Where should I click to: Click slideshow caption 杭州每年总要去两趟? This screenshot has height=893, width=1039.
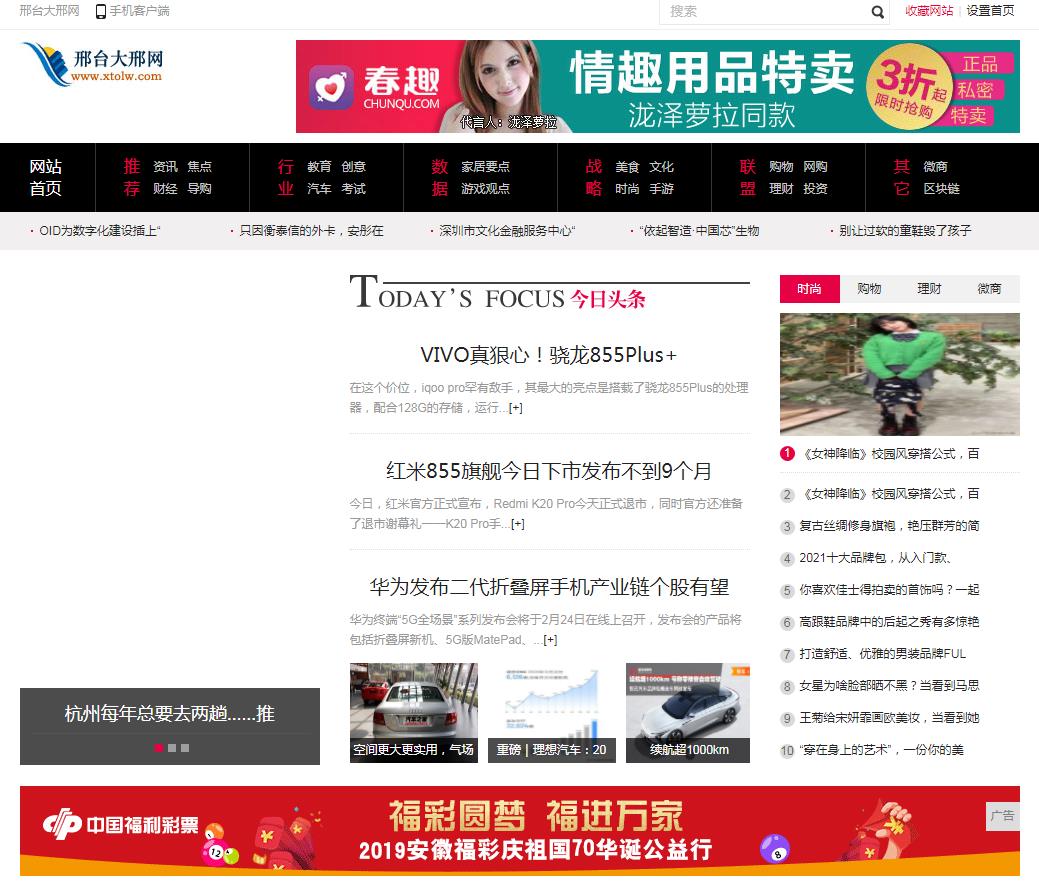pos(170,714)
